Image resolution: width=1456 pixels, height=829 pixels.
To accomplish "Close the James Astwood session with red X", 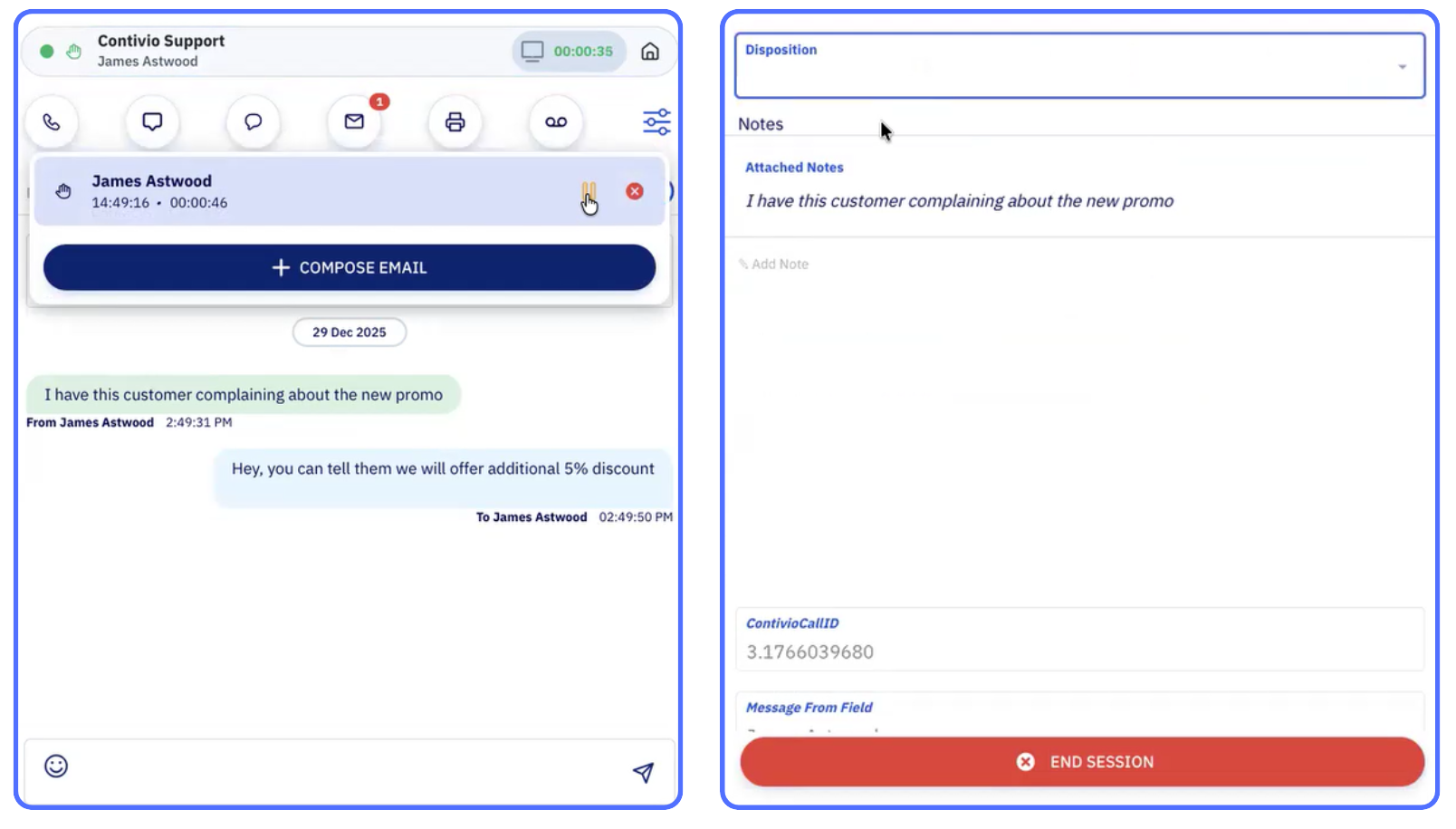I will pyautogui.click(x=635, y=191).
